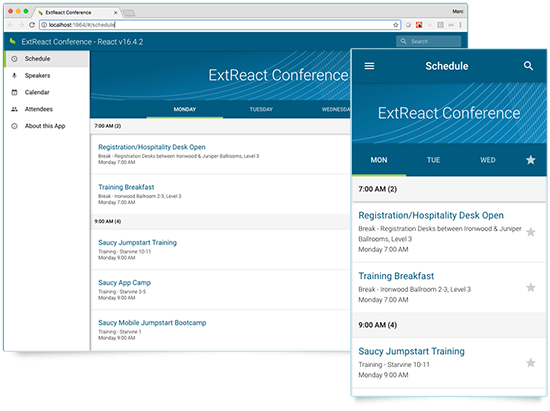The image size is (550, 411).
Task: Tap the magnifier icon beside Schedule title
Action: (528, 66)
